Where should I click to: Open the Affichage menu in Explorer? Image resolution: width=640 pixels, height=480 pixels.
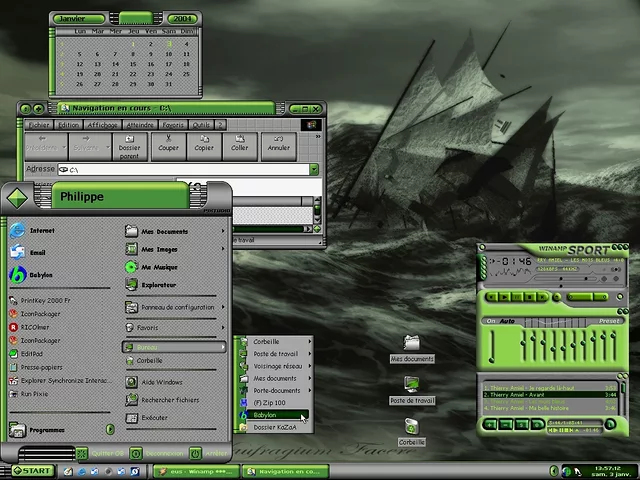click(x=100, y=125)
